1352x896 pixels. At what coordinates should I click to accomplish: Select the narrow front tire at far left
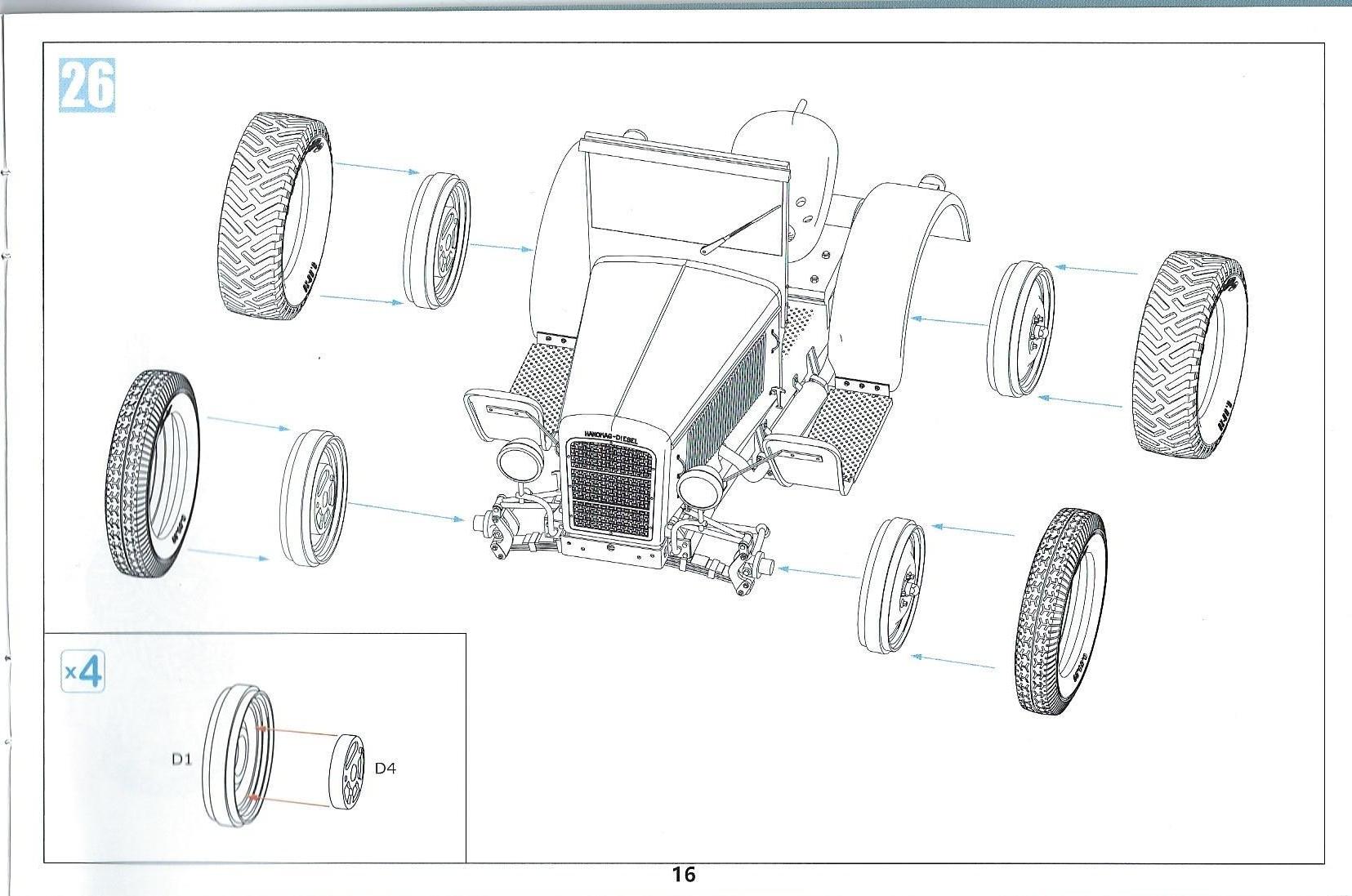pyautogui.click(x=153, y=474)
